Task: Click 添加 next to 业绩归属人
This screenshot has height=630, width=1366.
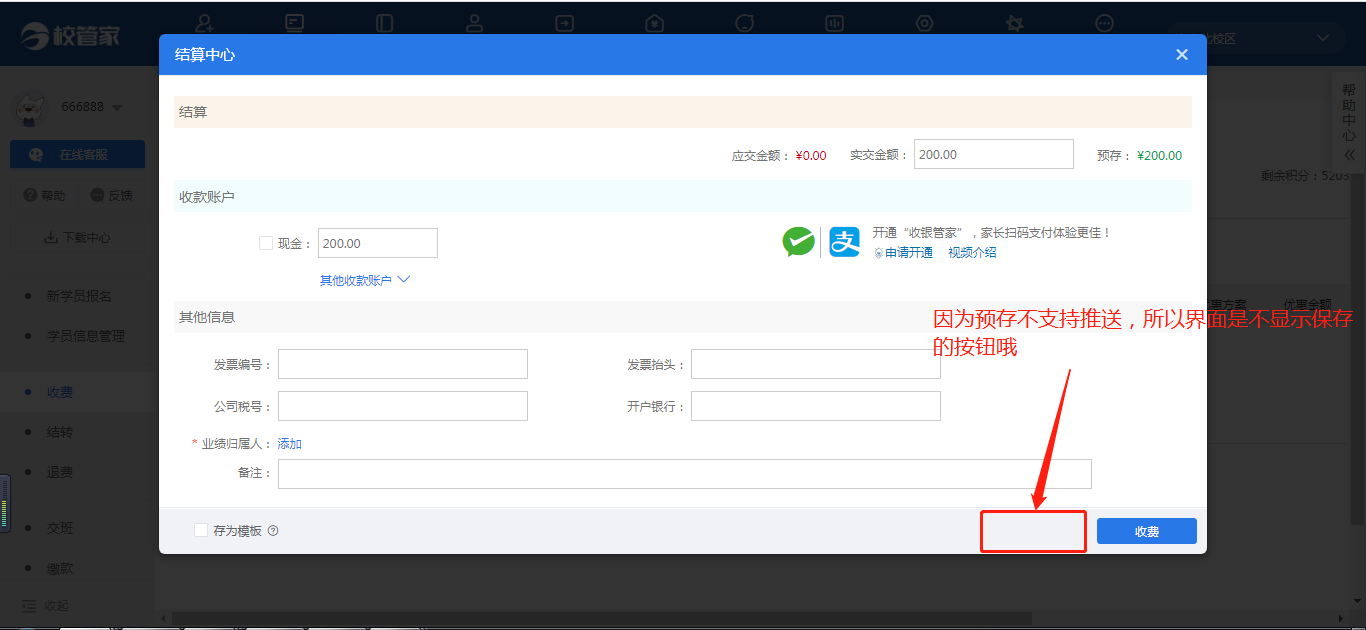Action: 289,444
